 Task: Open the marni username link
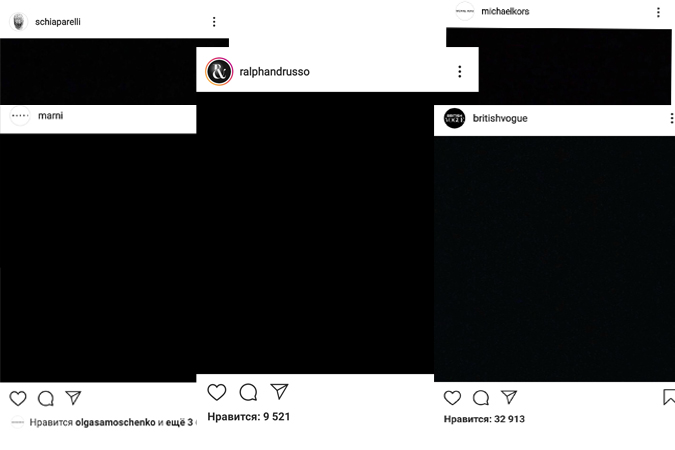point(50,115)
